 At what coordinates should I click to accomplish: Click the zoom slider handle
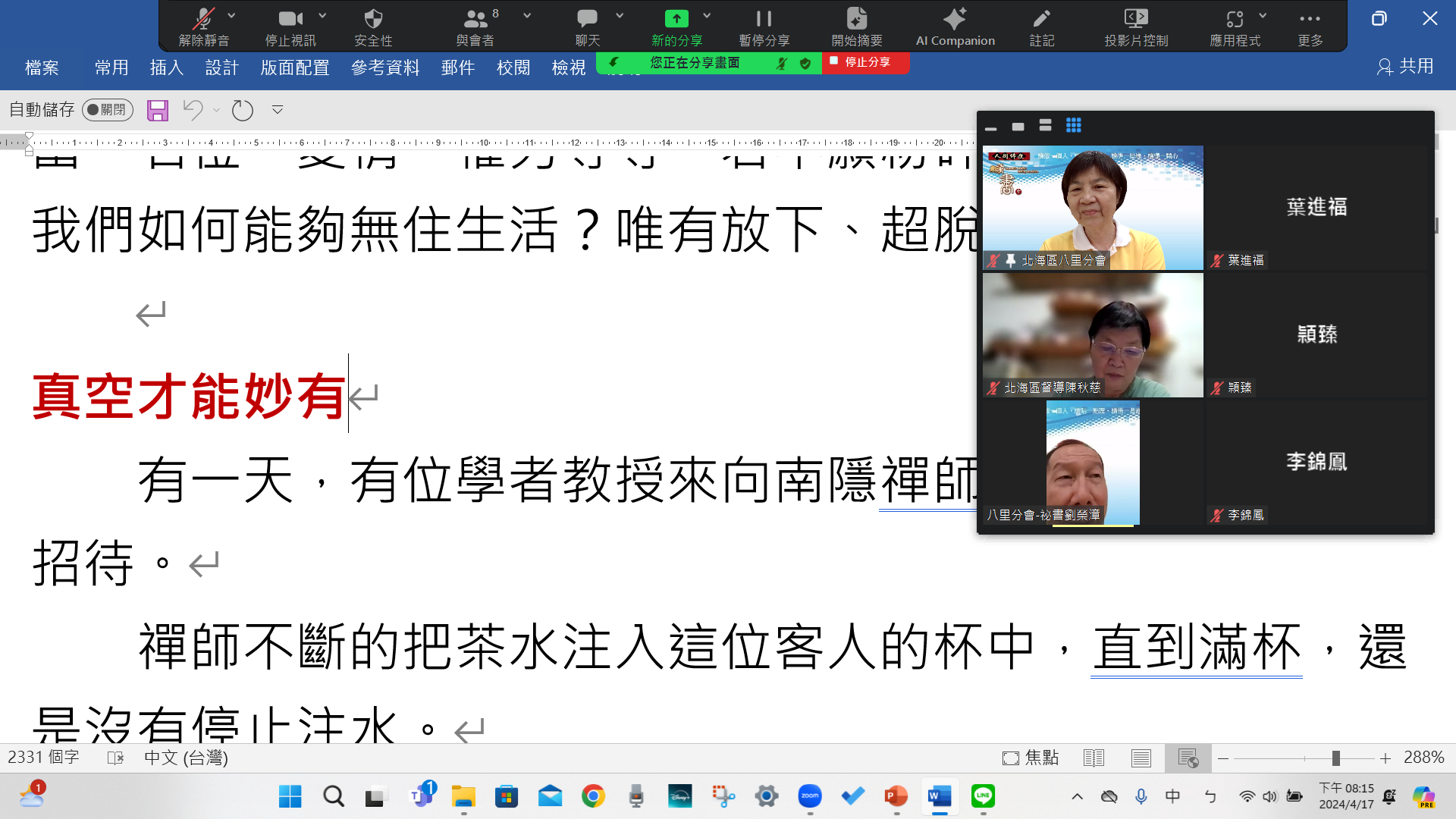pyautogui.click(x=1336, y=758)
